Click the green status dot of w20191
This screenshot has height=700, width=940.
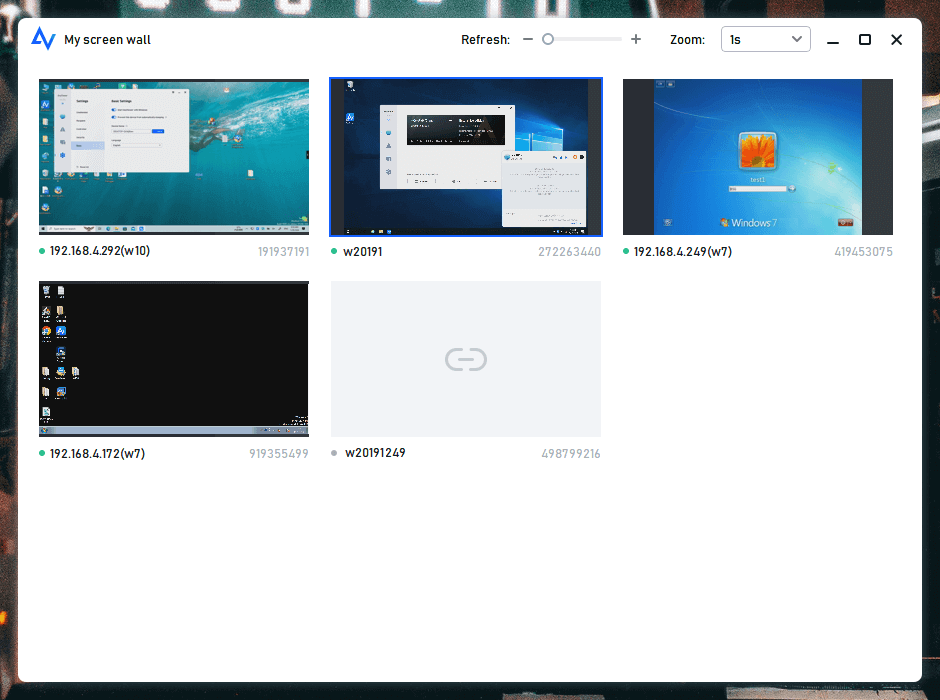pos(334,252)
